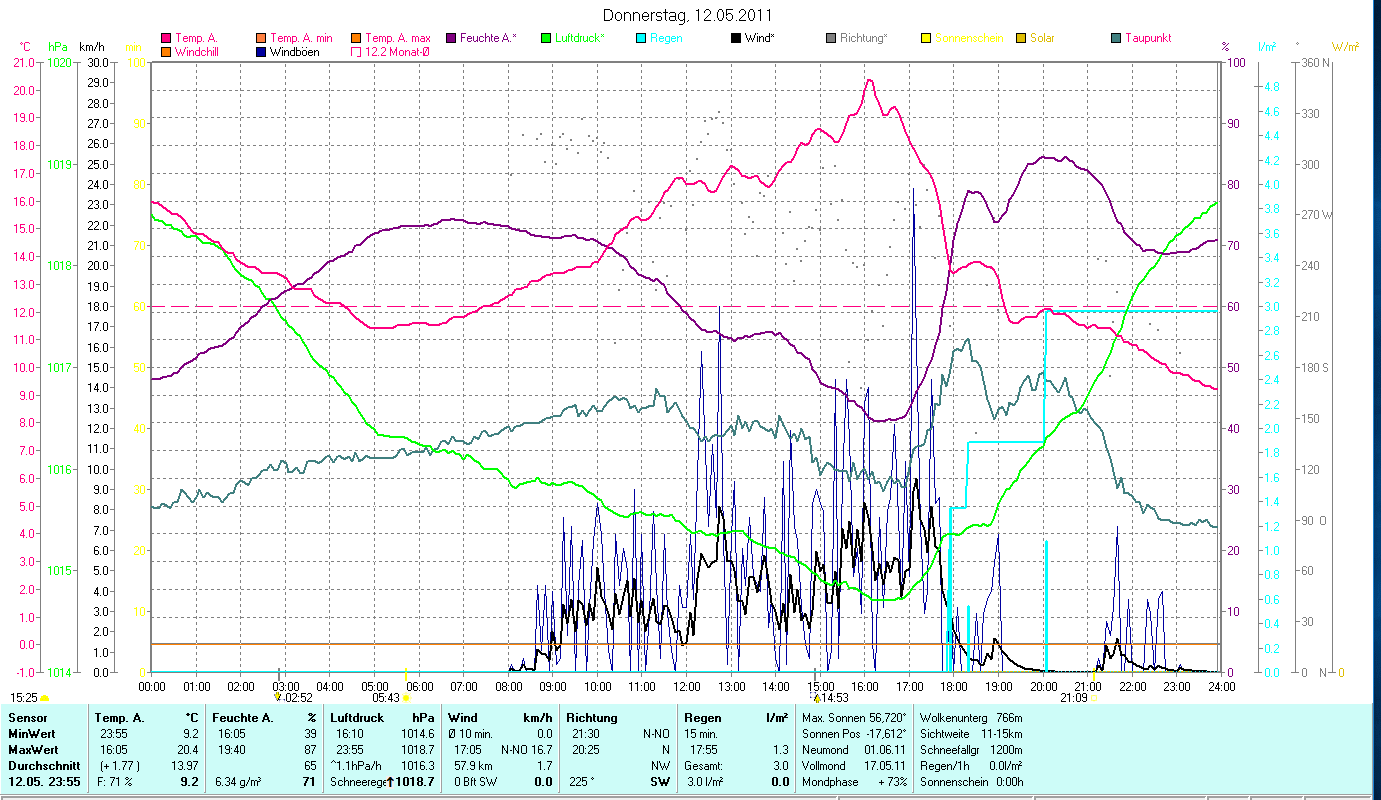This screenshot has height=800, width=1381.
Task: Click the Temp. A. max legend marker
Action: (357, 38)
